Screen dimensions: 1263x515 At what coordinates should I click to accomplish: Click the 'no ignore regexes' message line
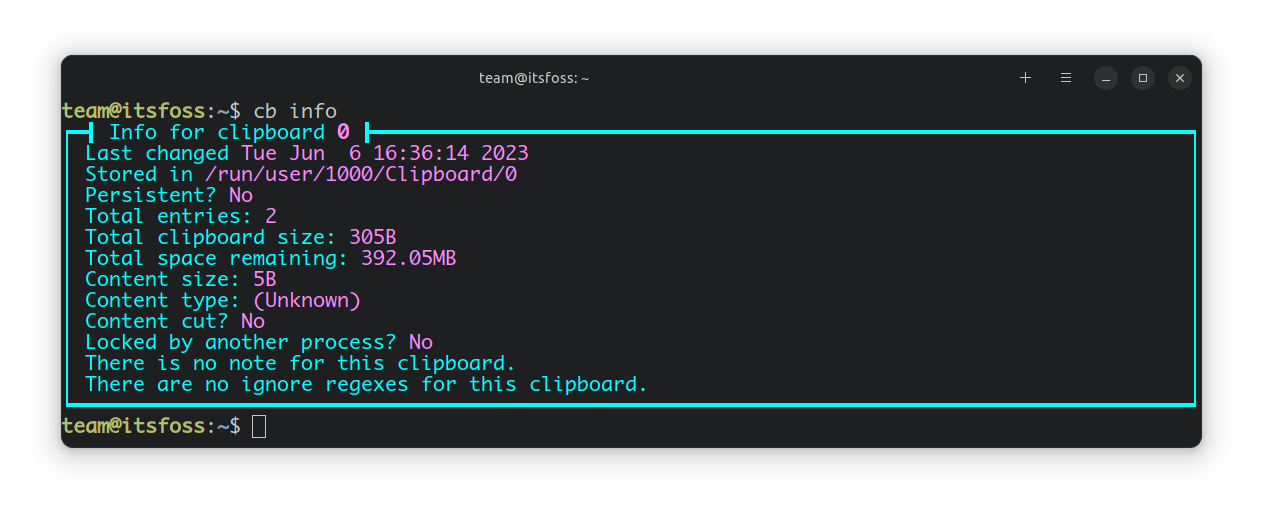(x=366, y=384)
